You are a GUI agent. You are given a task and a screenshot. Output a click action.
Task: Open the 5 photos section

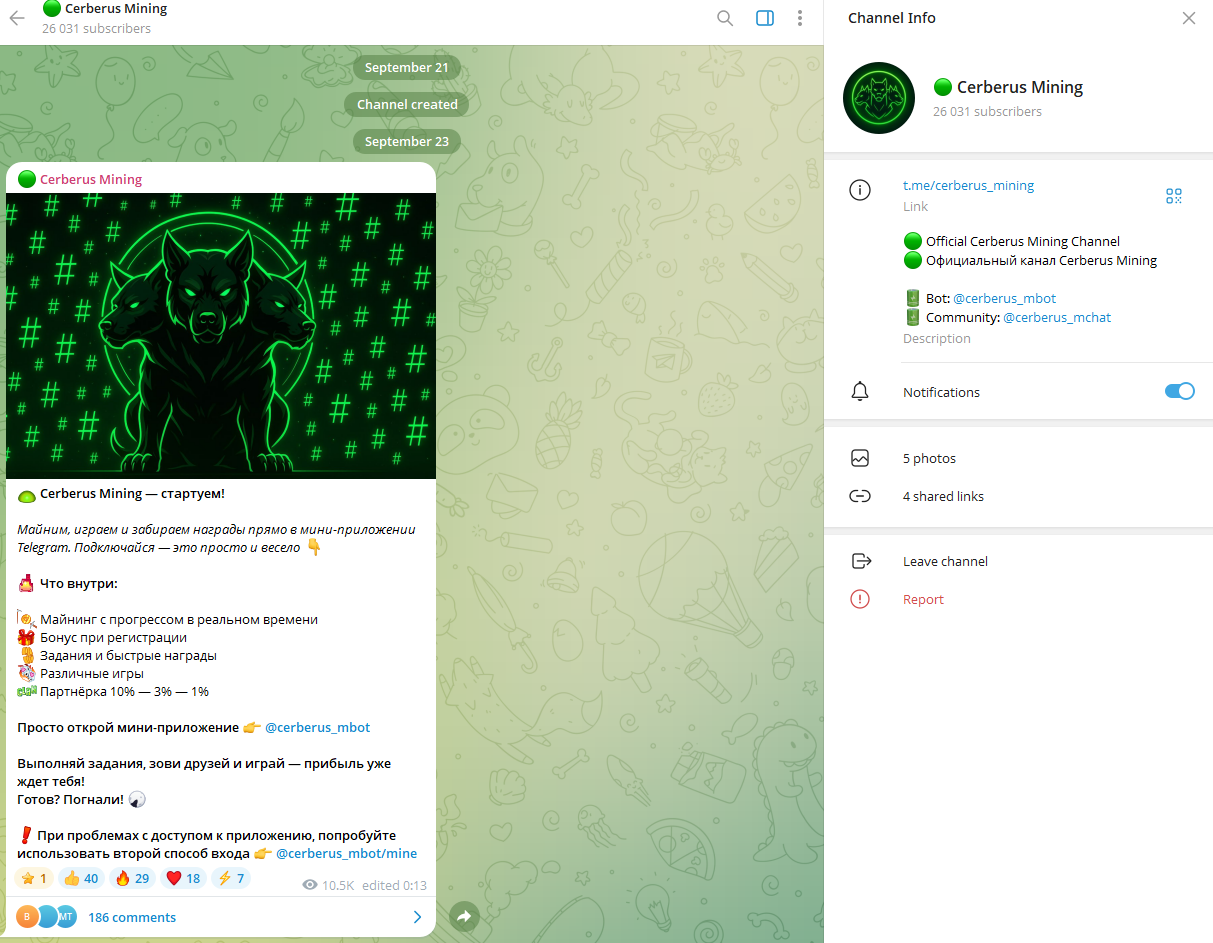929,458
